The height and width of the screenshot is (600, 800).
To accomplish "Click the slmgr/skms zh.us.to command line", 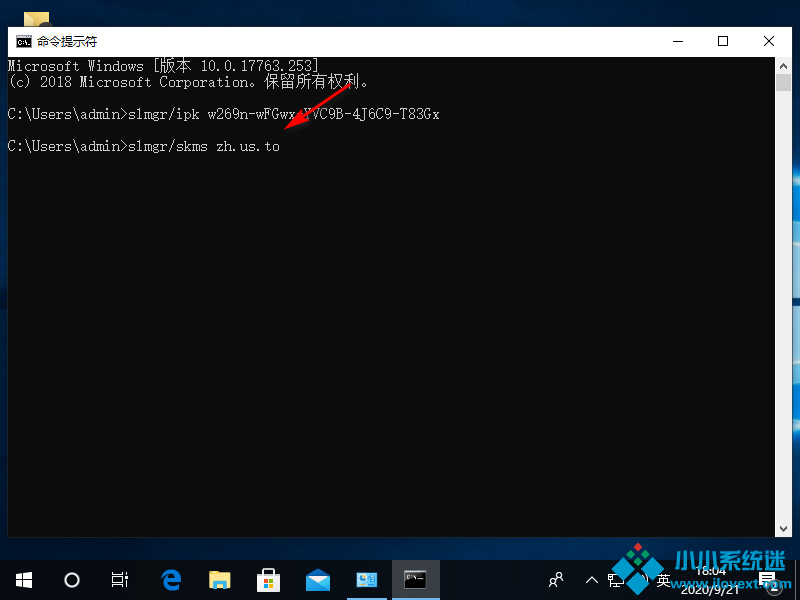I will pyautogui.click(x=144, y=146).
